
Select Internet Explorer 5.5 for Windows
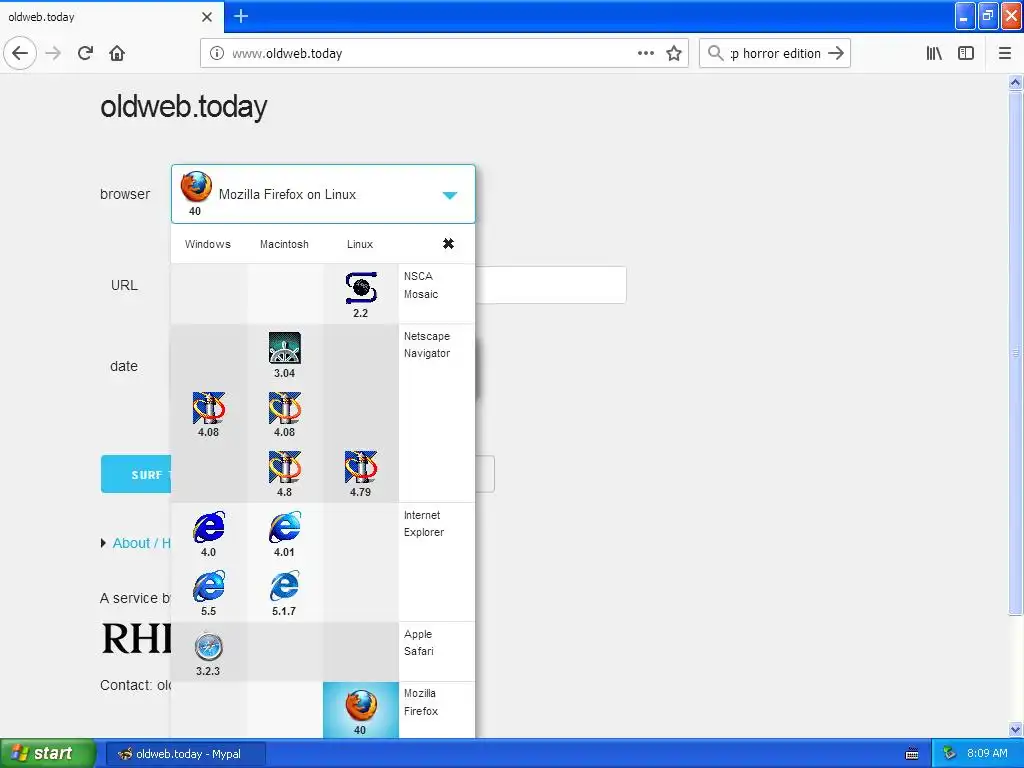(208, 593)
